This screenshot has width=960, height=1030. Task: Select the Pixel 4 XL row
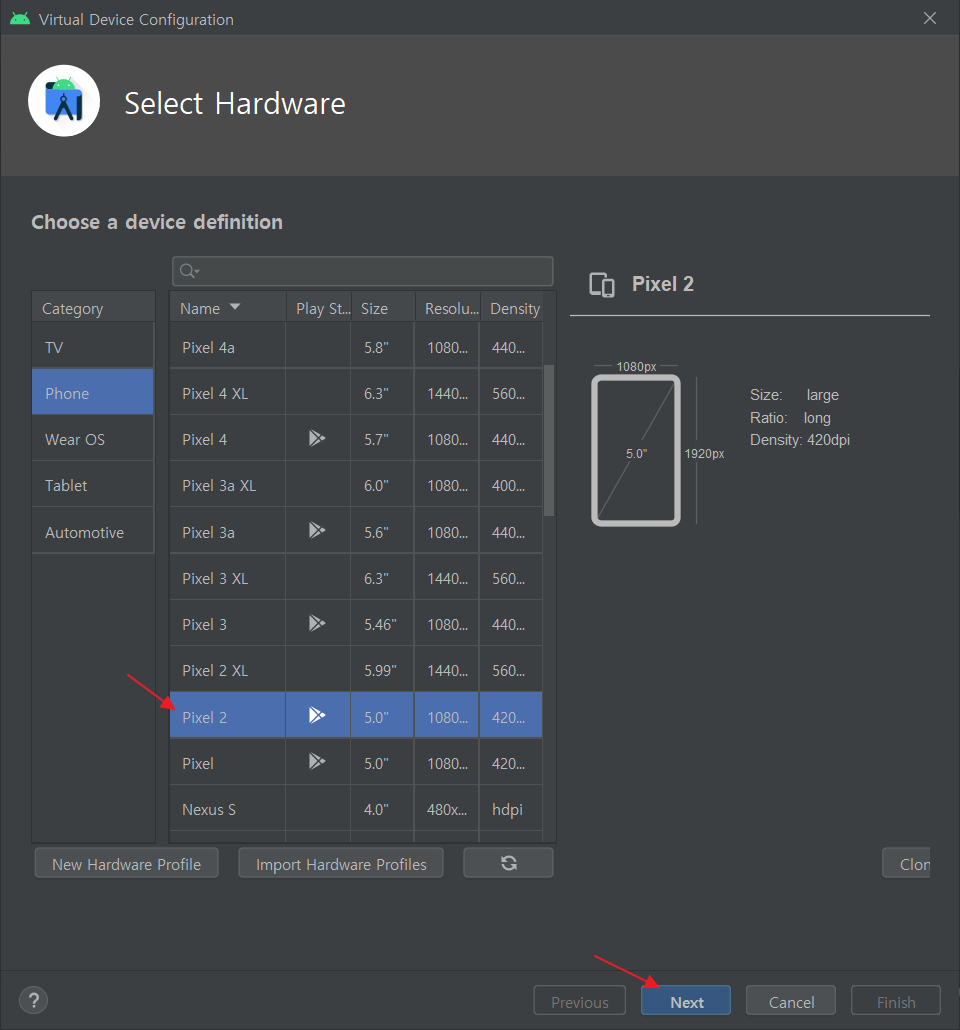click(x=356, y=393)
